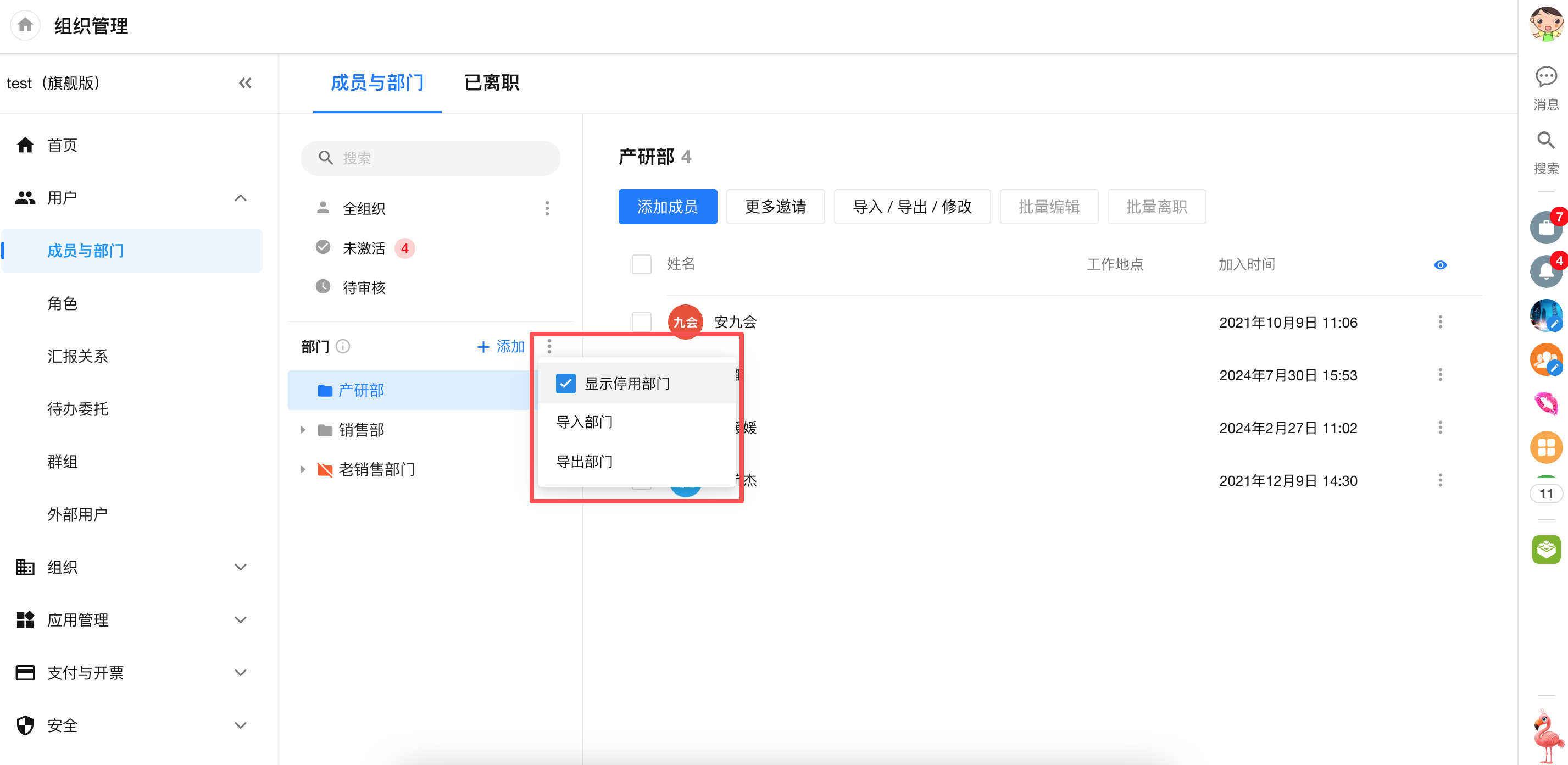Uncheck 显示停用部门 checkbox
This screenshot has width=1568, height=765.
tap(565, 383)
